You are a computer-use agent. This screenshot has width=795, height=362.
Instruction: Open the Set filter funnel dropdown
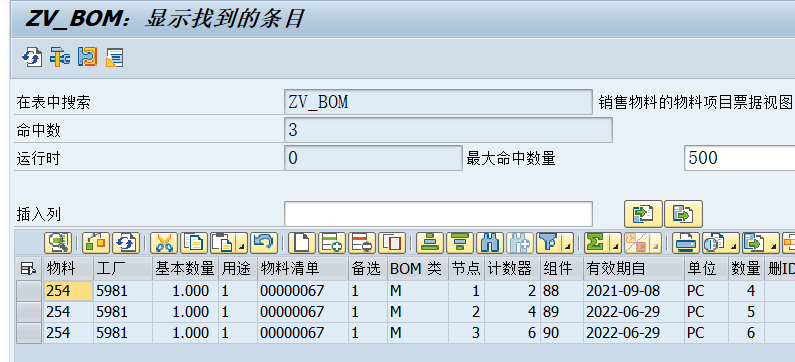555,243
